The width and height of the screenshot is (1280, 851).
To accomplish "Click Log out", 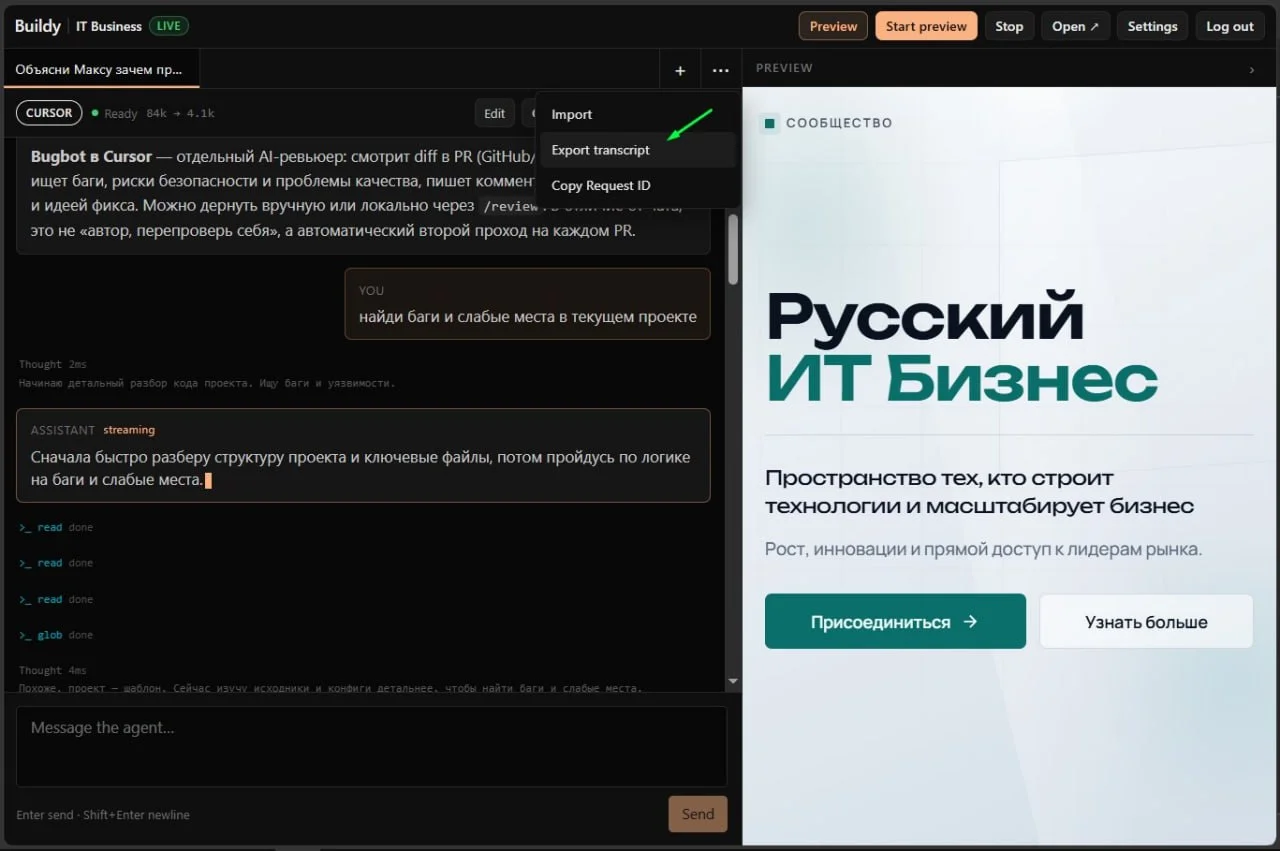I will click(1230, 26).
